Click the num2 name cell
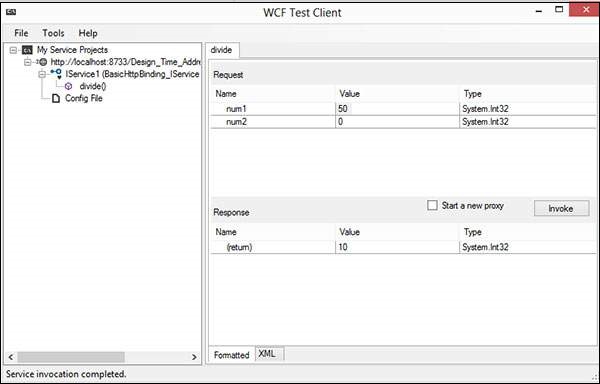 tap(273, 122)
